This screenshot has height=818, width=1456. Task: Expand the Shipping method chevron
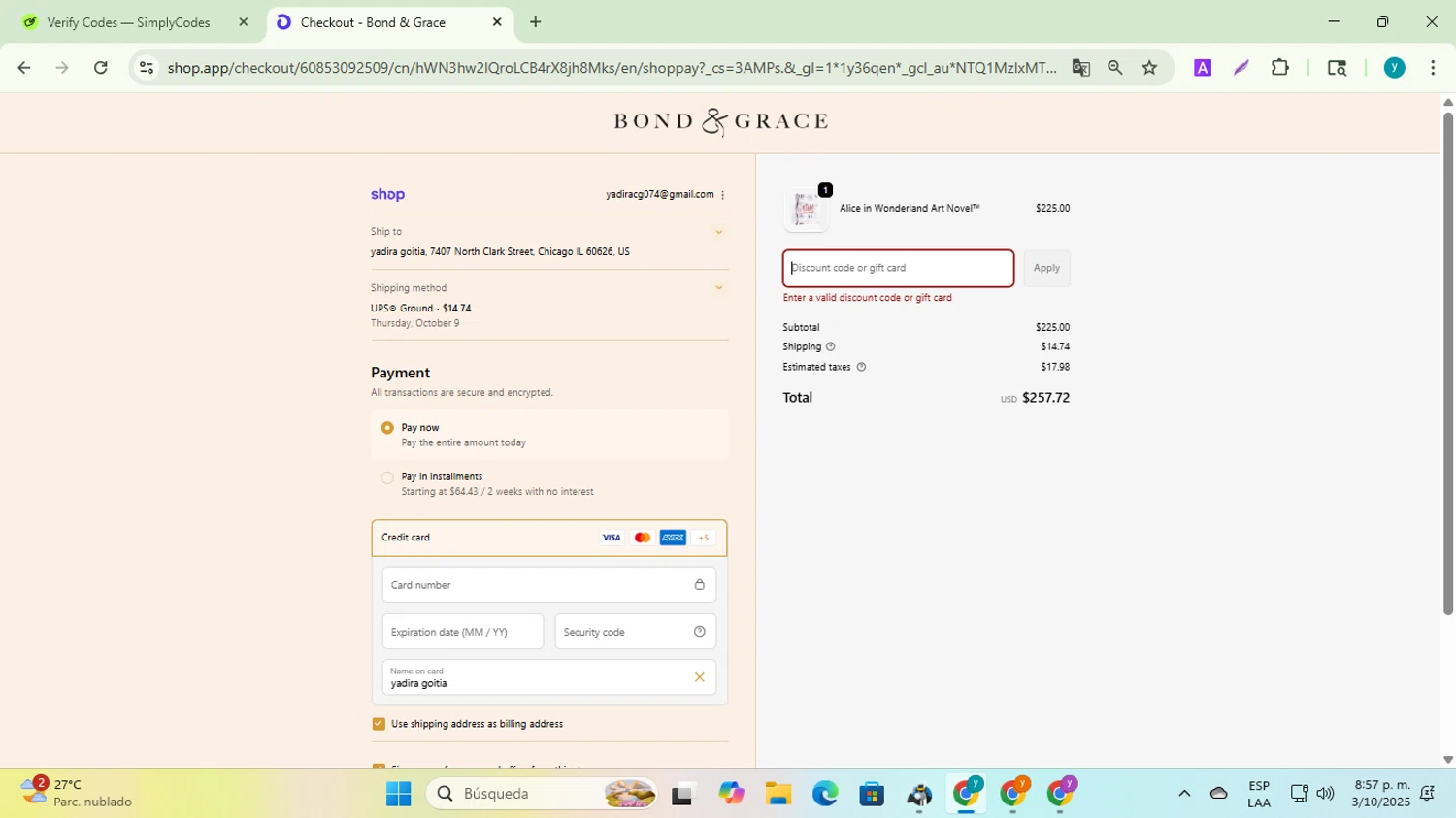tap(718, 288)
